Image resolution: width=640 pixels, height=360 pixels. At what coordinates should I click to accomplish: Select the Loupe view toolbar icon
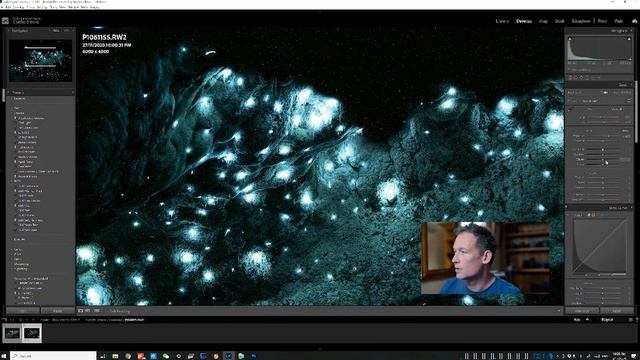click(80, 311)
